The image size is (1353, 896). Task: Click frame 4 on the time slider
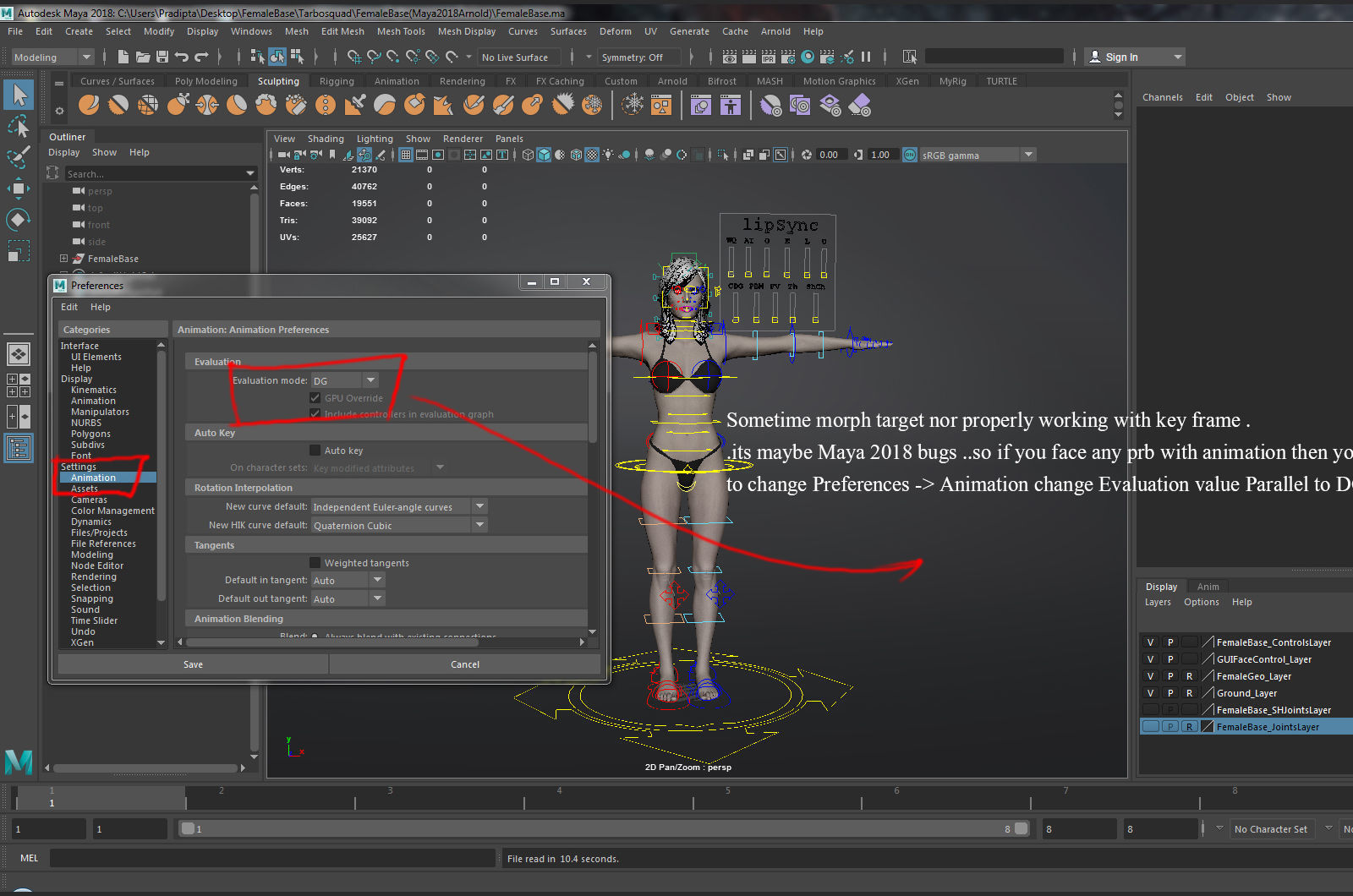(559, 798)
